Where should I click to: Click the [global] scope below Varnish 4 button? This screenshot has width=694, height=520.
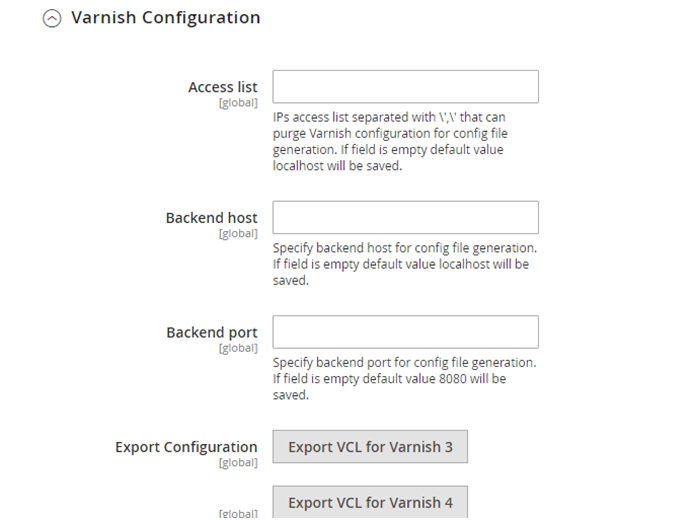238,514
